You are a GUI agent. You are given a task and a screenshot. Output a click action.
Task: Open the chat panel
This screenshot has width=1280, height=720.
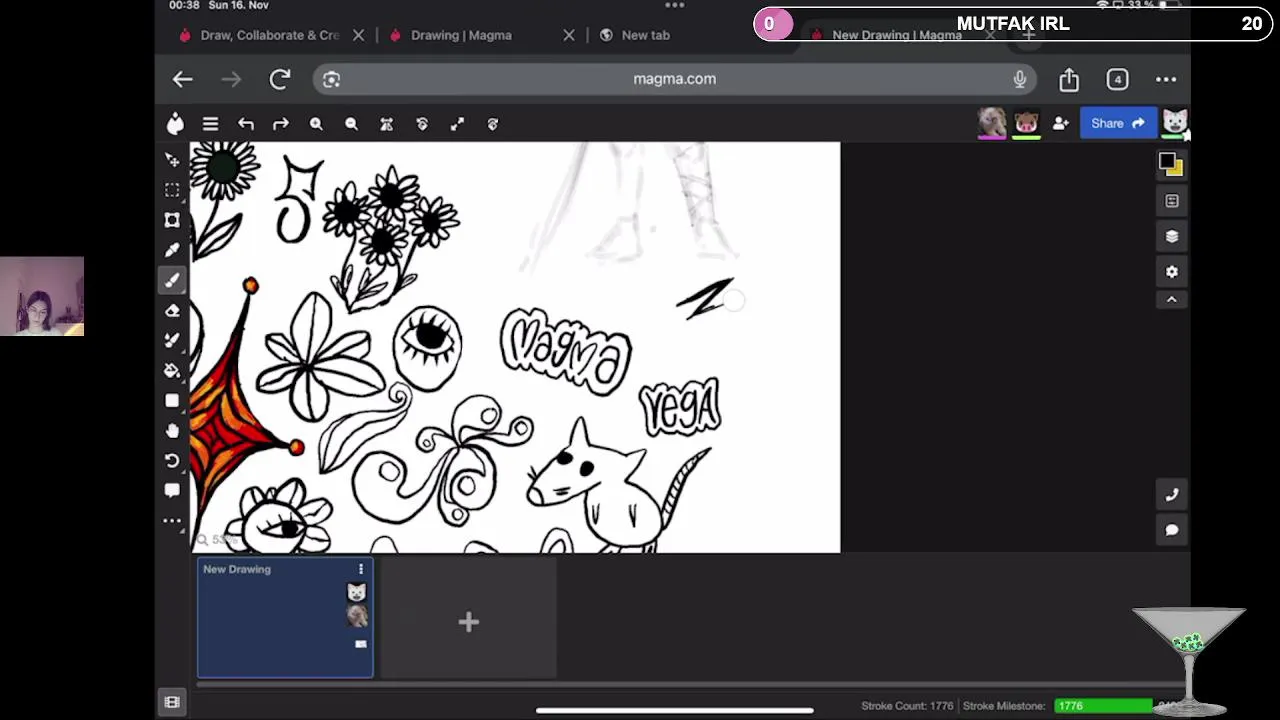[1172, 530]
